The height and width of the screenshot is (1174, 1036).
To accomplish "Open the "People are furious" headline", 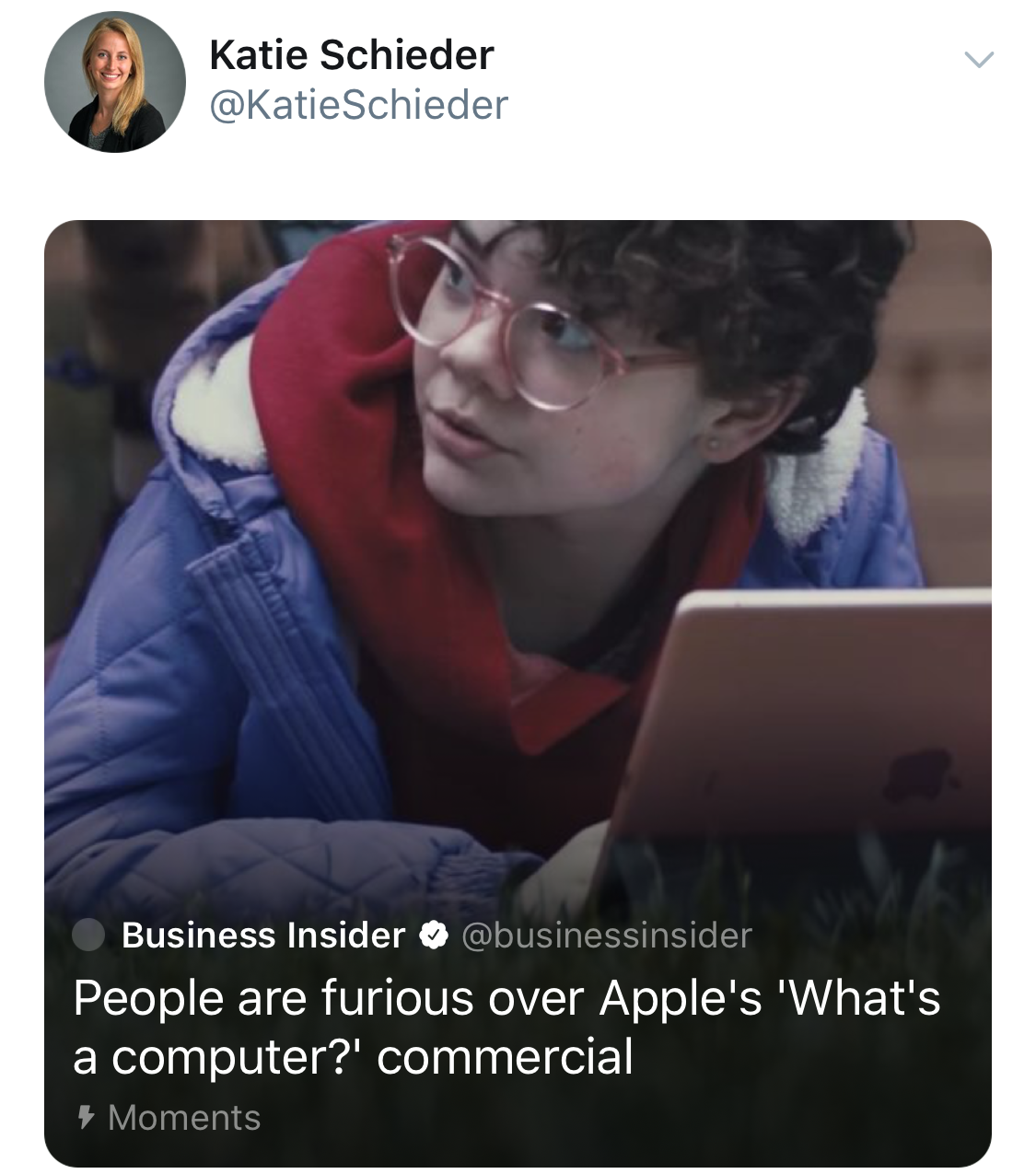I will click(x=506, y=1026).
